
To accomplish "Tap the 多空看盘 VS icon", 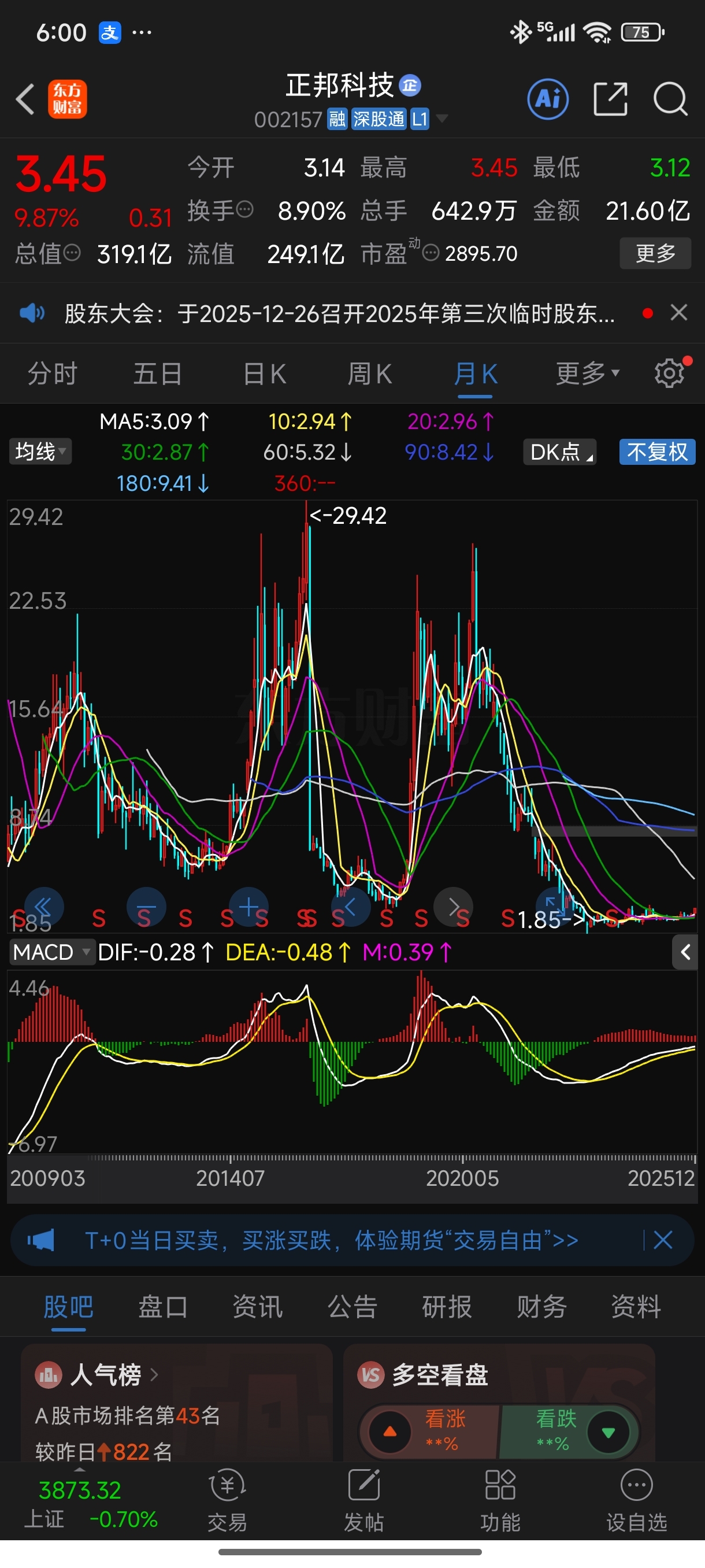I will (370, 1375).
